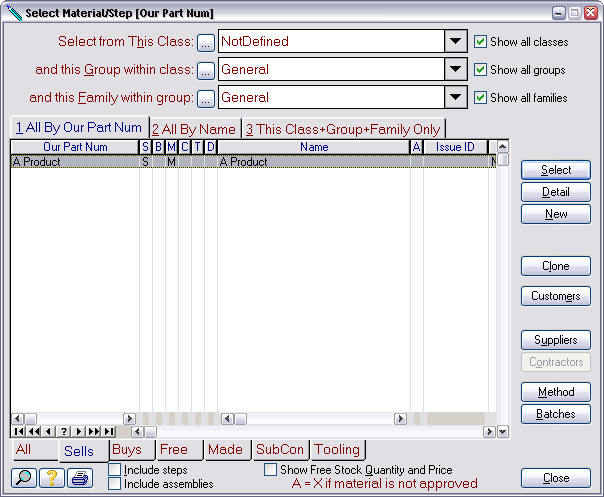The height and width of the screenshot is (497, 604).
Task: Open help with the question mark icon
Action: (x=52, y=478)
